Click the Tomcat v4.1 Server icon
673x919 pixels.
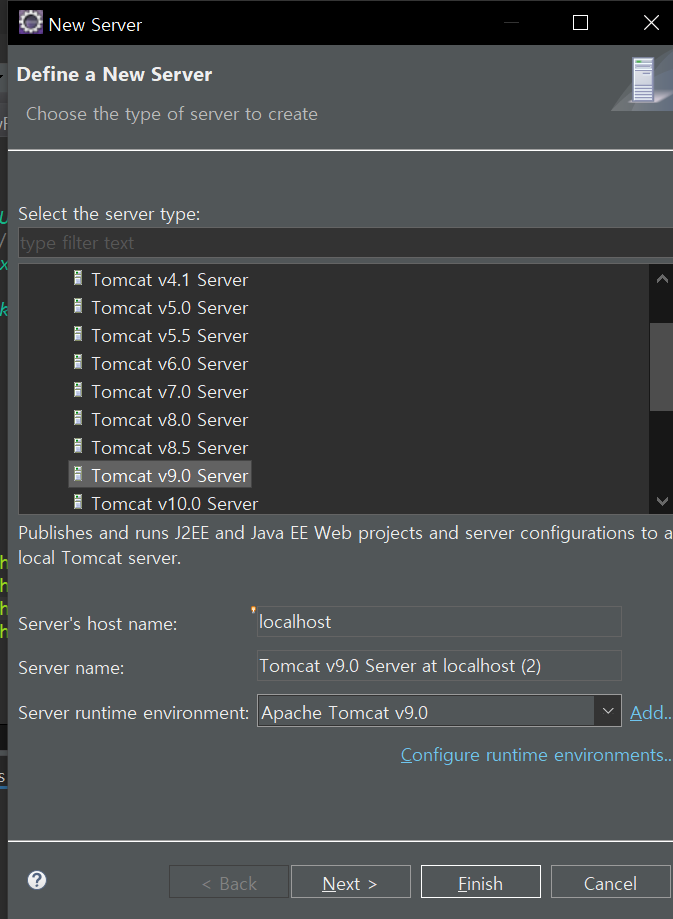click(x=77, y=278)
